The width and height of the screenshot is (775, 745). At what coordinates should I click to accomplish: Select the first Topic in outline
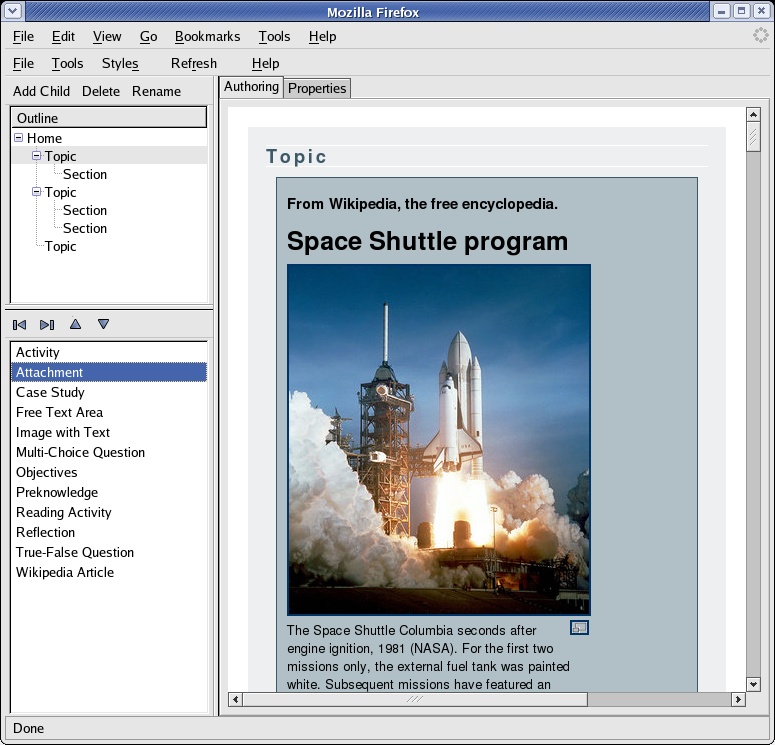[x=60, y=156]
